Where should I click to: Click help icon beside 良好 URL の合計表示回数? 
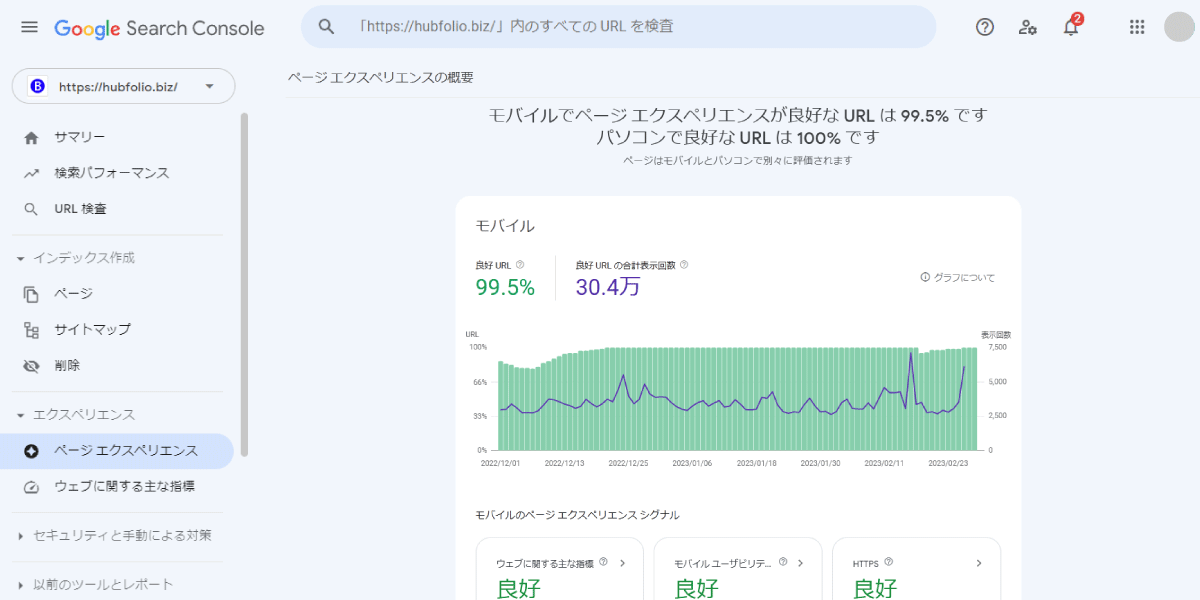(684, 265)
